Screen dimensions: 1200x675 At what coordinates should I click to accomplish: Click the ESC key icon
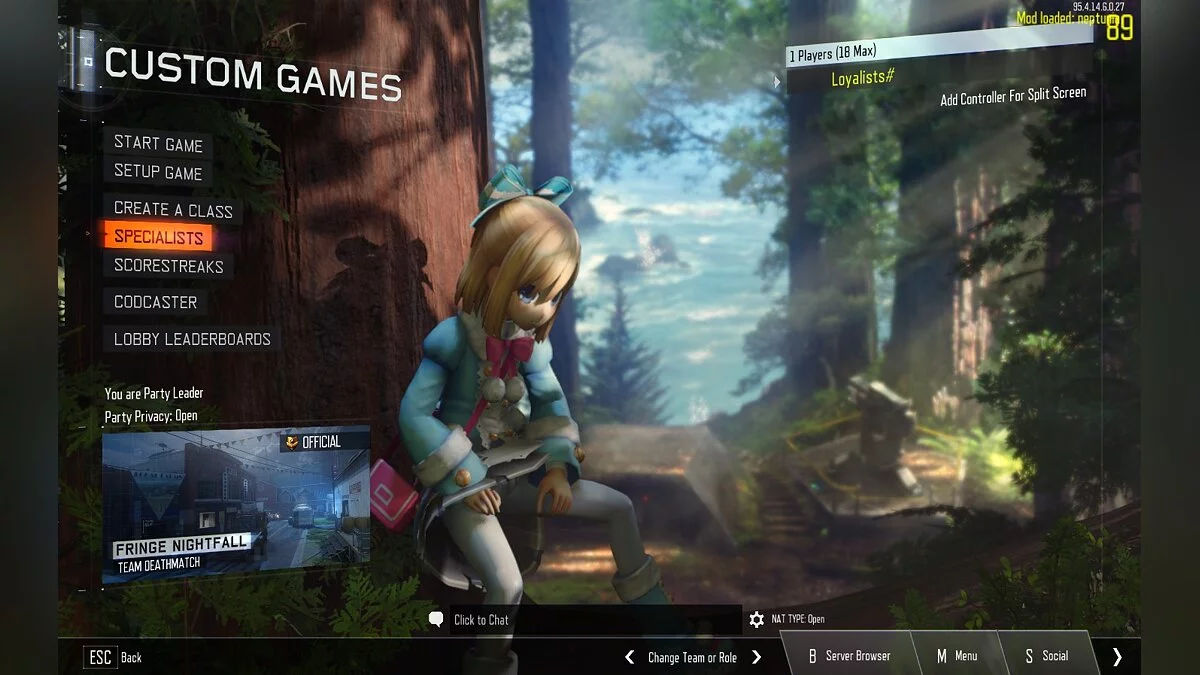pos(100,657)
